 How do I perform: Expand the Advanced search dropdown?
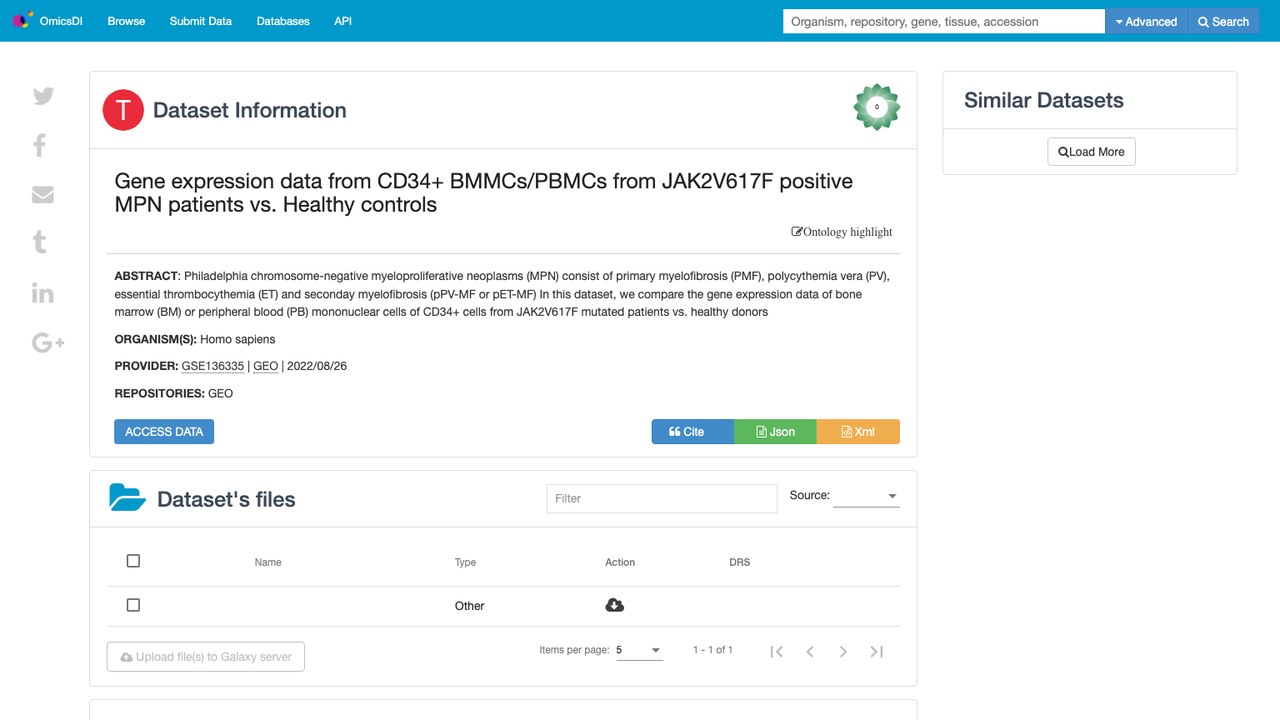(1146, 21)
